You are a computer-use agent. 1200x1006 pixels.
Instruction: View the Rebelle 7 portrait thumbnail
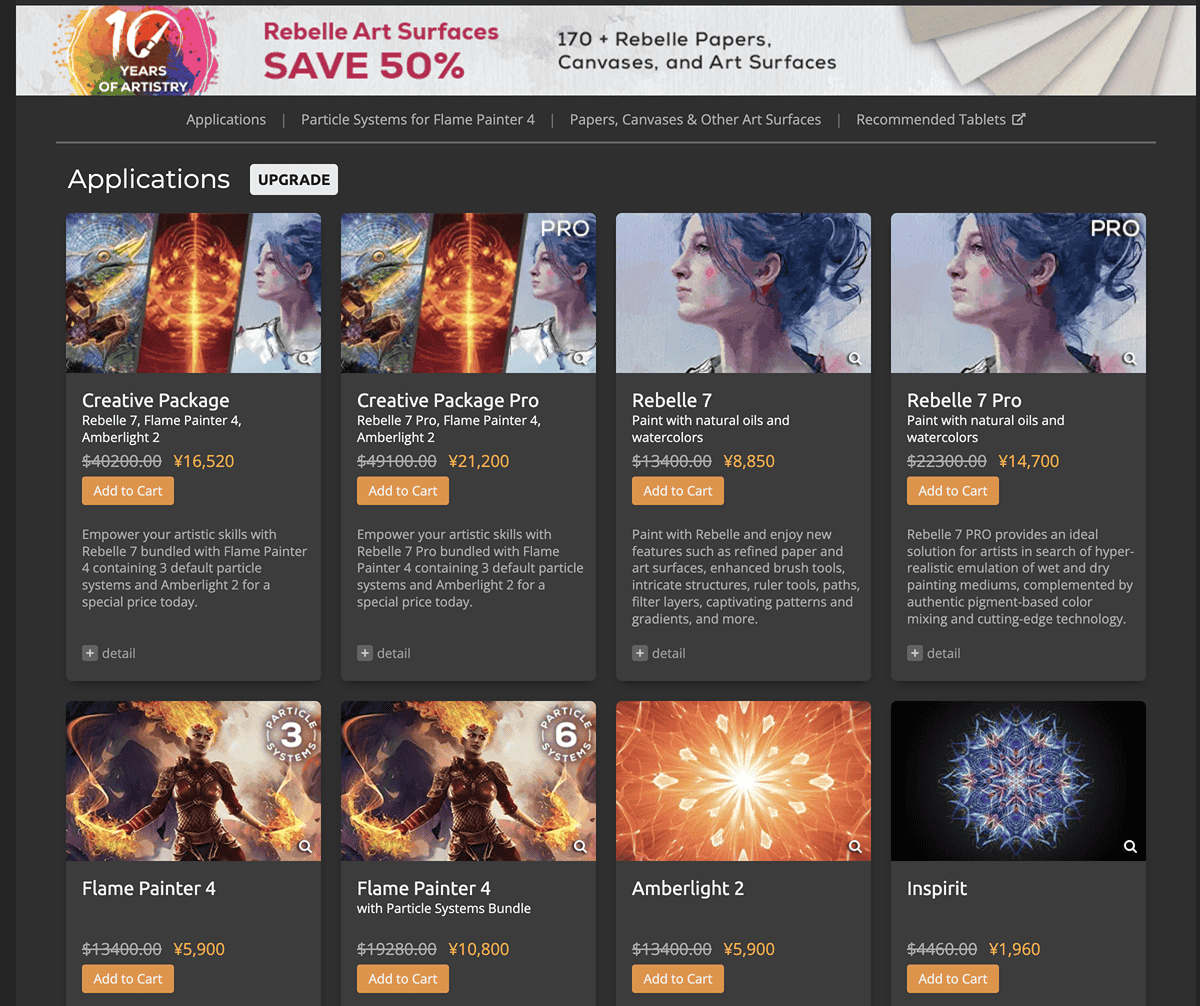(743, 293)
